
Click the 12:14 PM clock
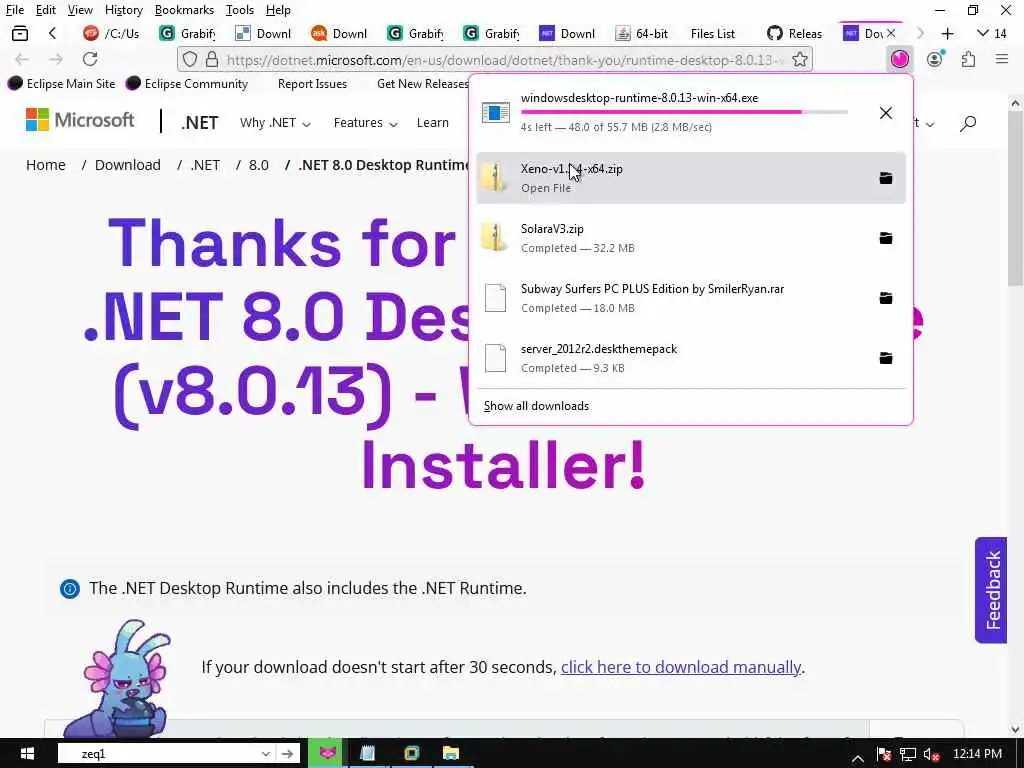(977, 754)
